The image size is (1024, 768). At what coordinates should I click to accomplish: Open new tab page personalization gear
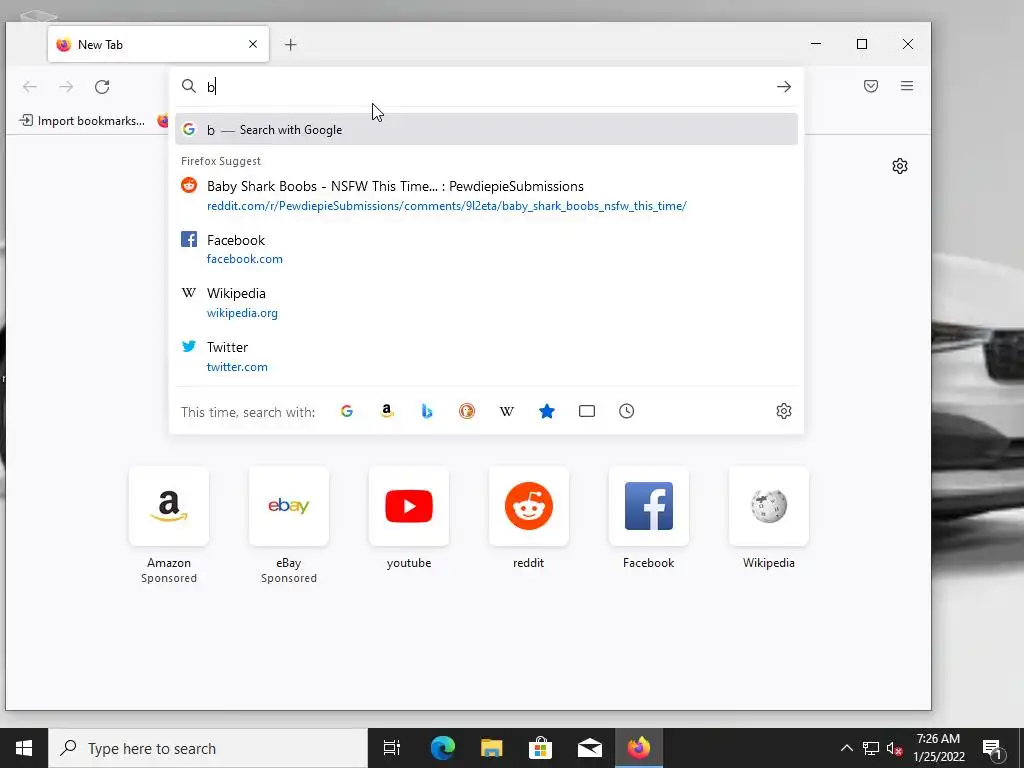(899, 166)
